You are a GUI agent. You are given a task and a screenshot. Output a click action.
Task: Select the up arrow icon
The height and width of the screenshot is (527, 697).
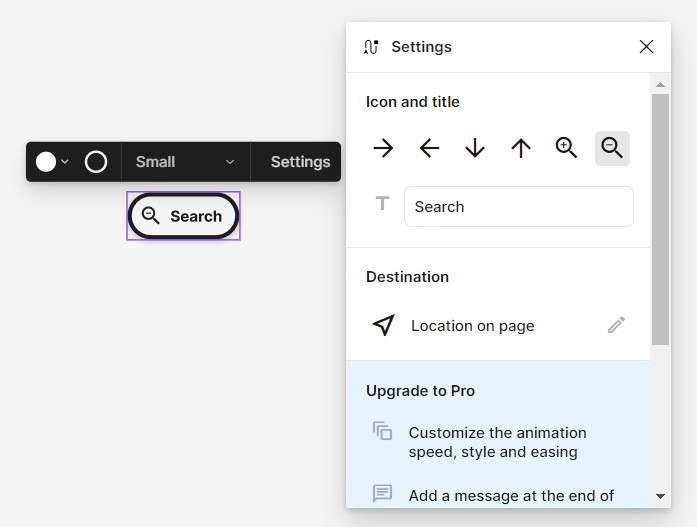tap(521, 148)
